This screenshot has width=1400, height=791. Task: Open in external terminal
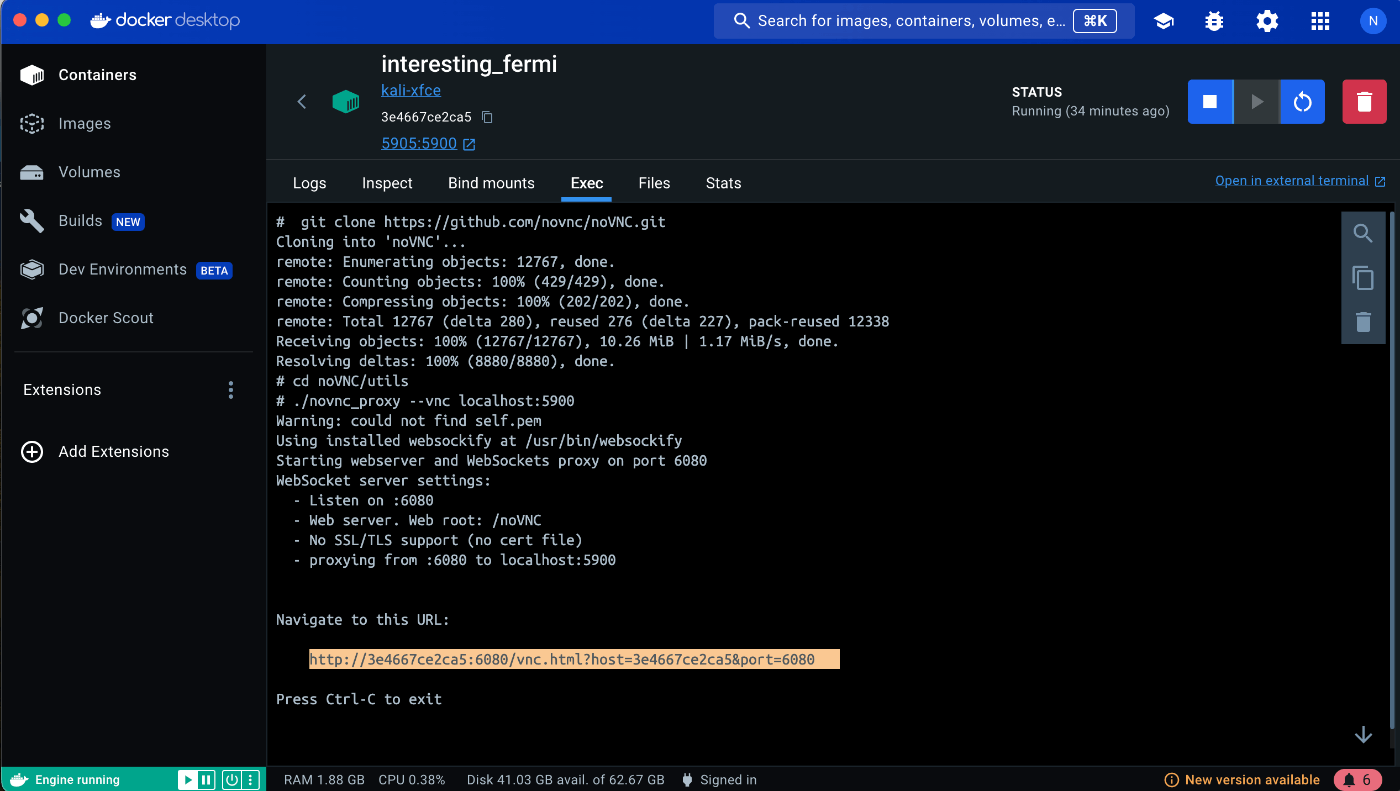[1300, 181]
